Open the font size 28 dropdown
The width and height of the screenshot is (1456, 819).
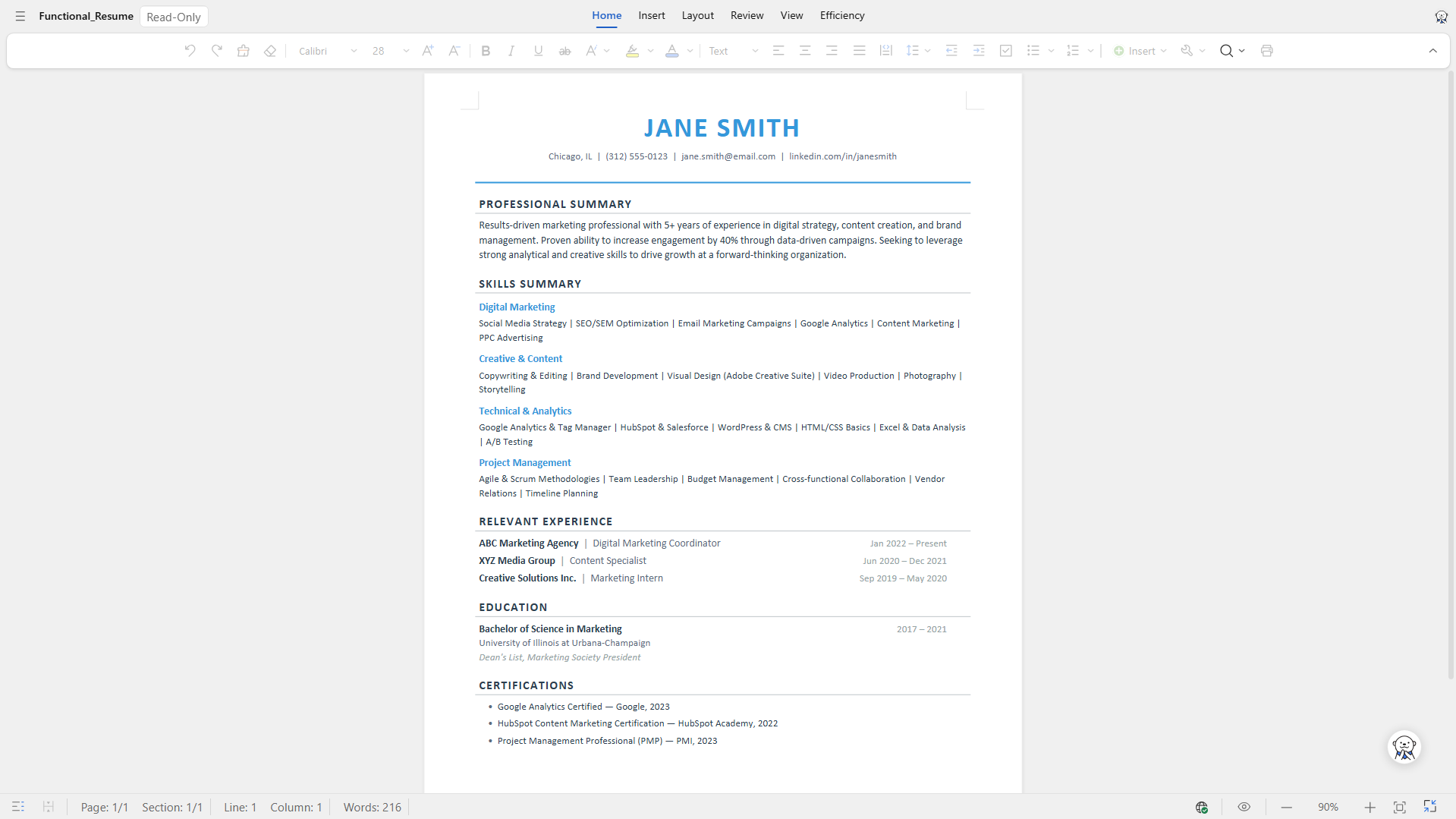click(x=391, y=51)
